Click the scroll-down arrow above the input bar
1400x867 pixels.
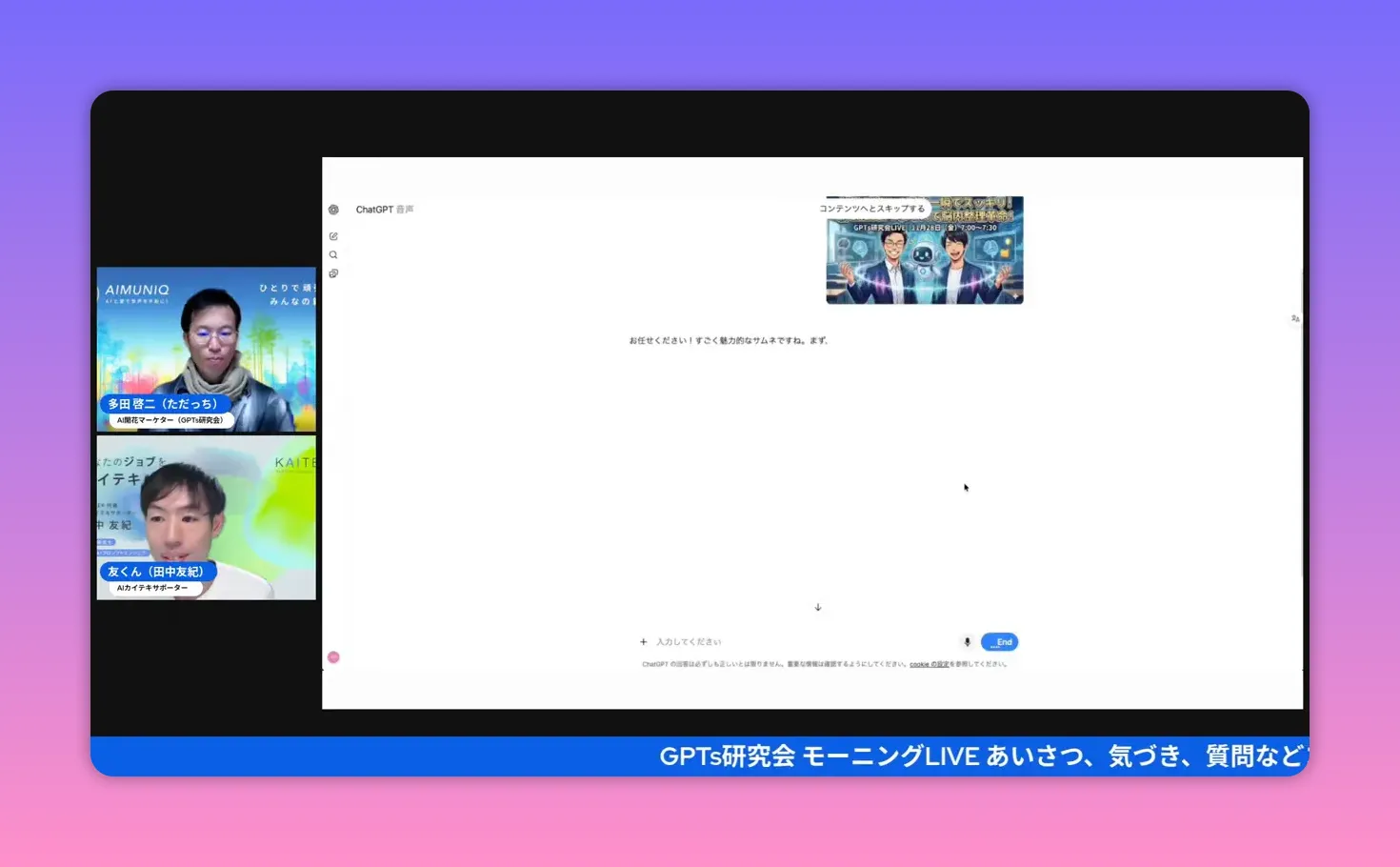pos(817,607)
